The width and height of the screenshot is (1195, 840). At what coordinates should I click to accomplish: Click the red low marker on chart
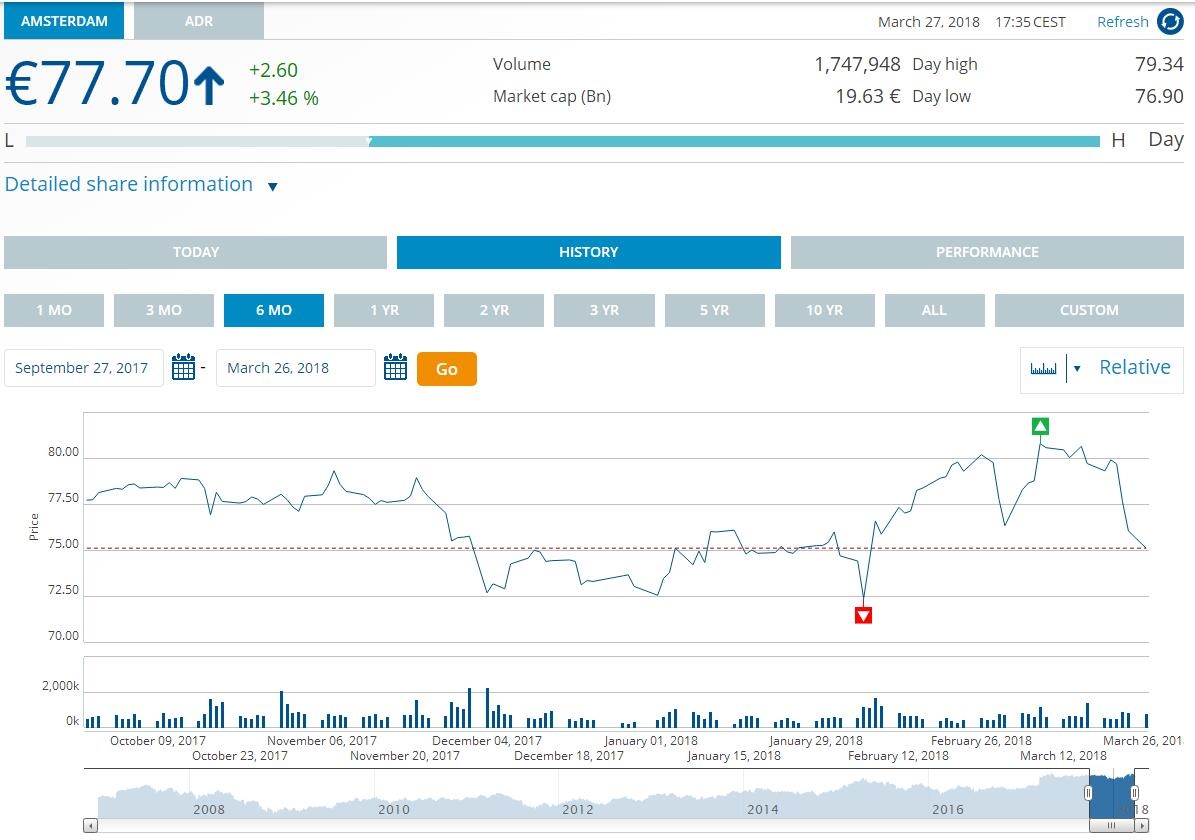(x=864, y=615)
